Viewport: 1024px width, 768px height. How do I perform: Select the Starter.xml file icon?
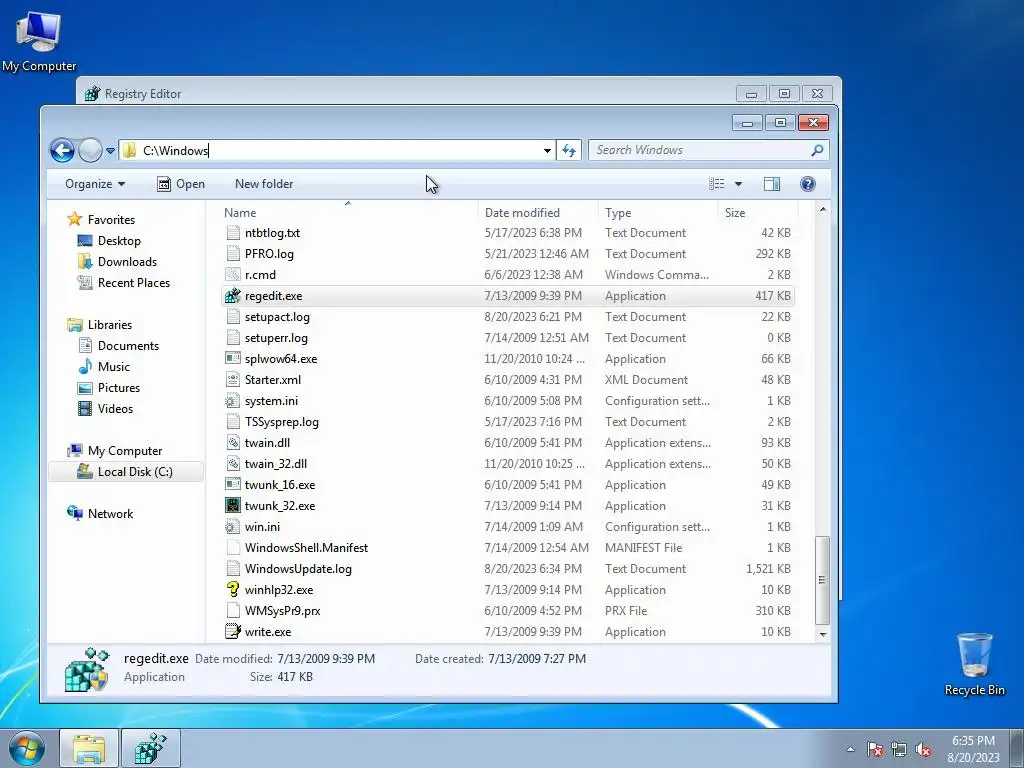click(x=232, y=379)
